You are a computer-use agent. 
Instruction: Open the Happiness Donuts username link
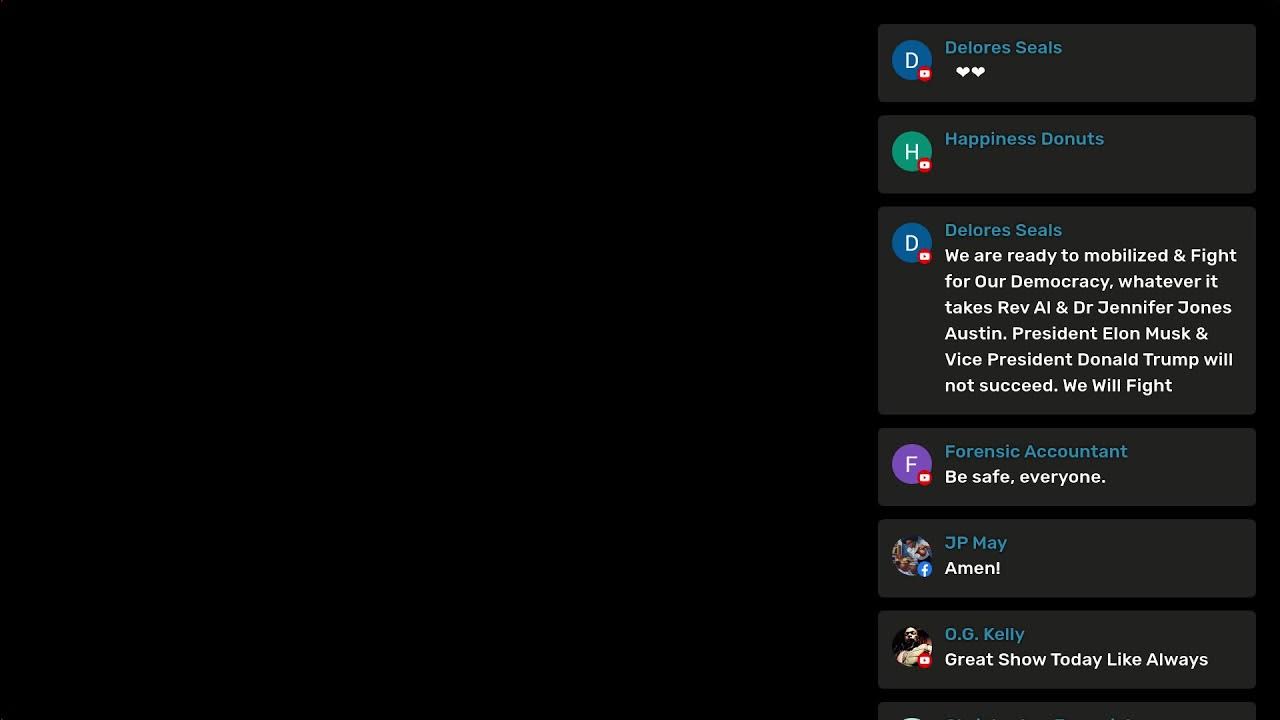coord(1024,139)
